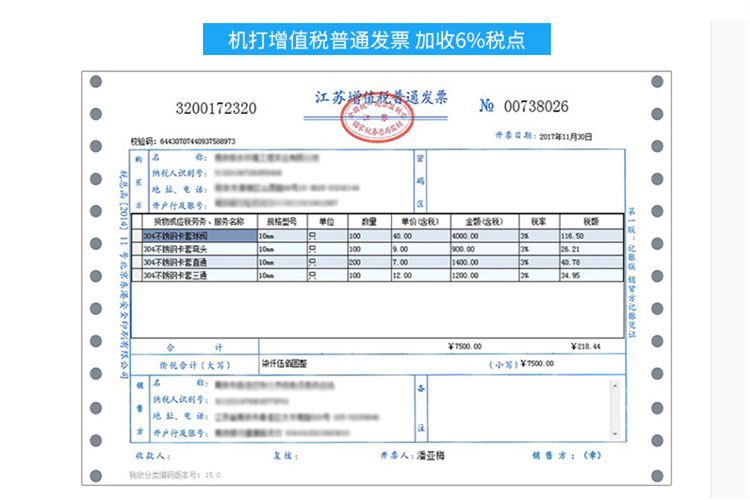Click the buyer 纳税人识别号 label
Screen dimensions: 750x500
point(180,173)
